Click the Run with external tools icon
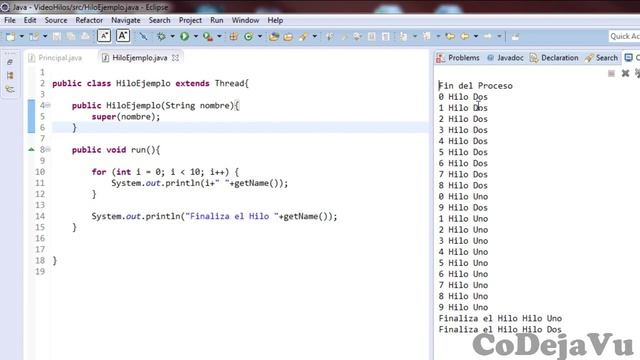640x360 pixels. pyautogui.click(x=208, y=37)
